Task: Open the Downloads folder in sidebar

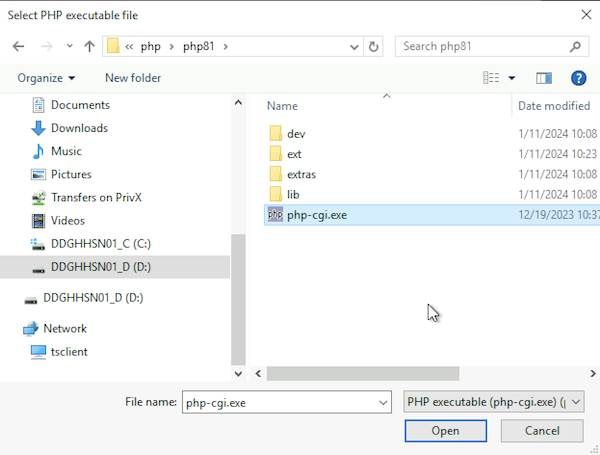Action: pyautogui.click(x=79, y=128)
